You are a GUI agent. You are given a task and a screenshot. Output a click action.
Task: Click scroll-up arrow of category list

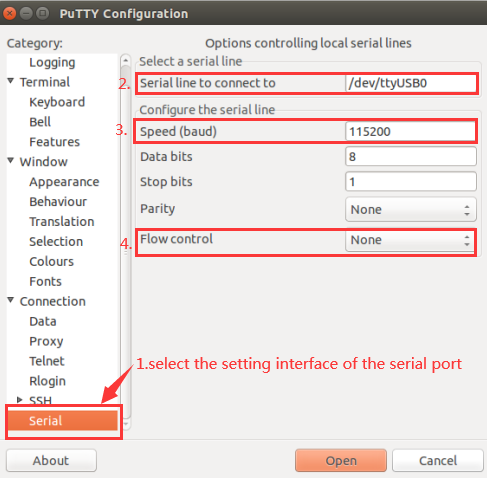point(126,60)
